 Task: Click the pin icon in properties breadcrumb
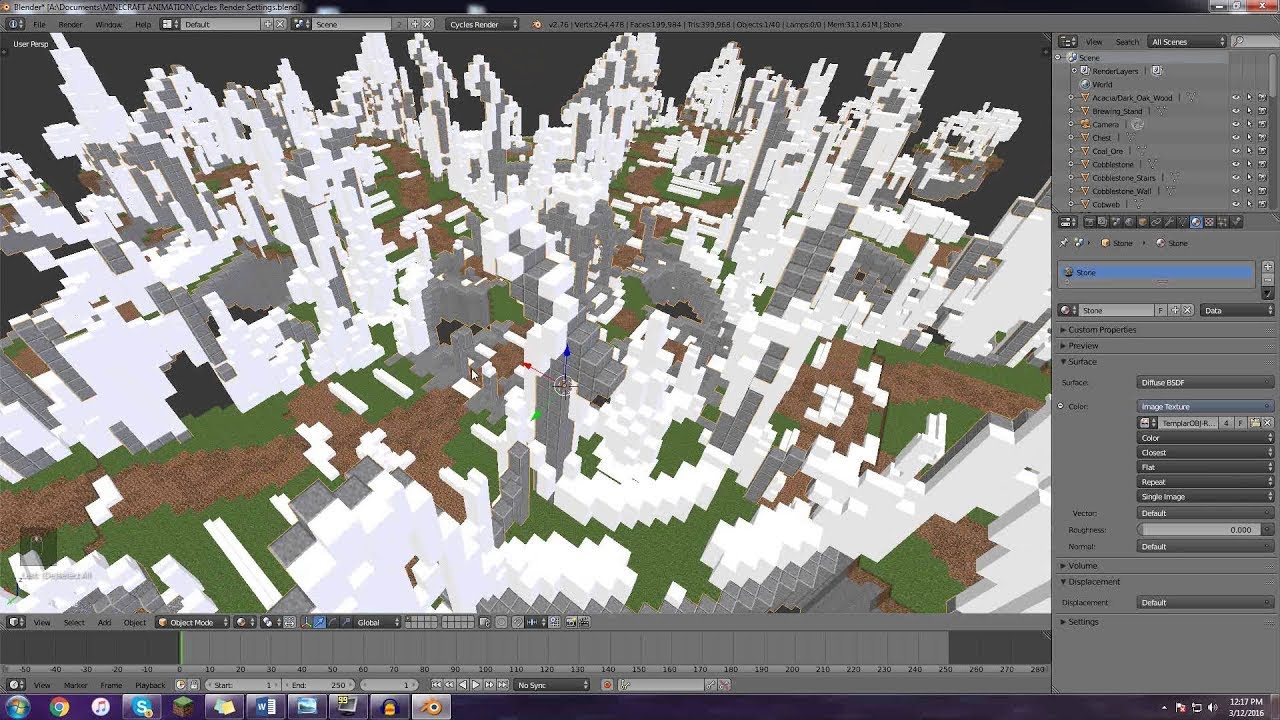click(x=1064, y=243)
